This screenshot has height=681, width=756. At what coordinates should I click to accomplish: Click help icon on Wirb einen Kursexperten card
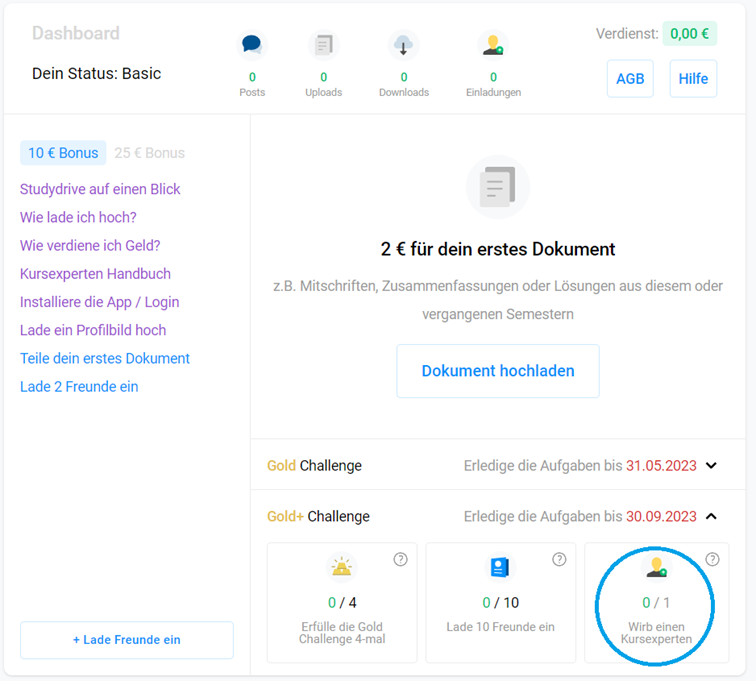[x=712, y=559]
